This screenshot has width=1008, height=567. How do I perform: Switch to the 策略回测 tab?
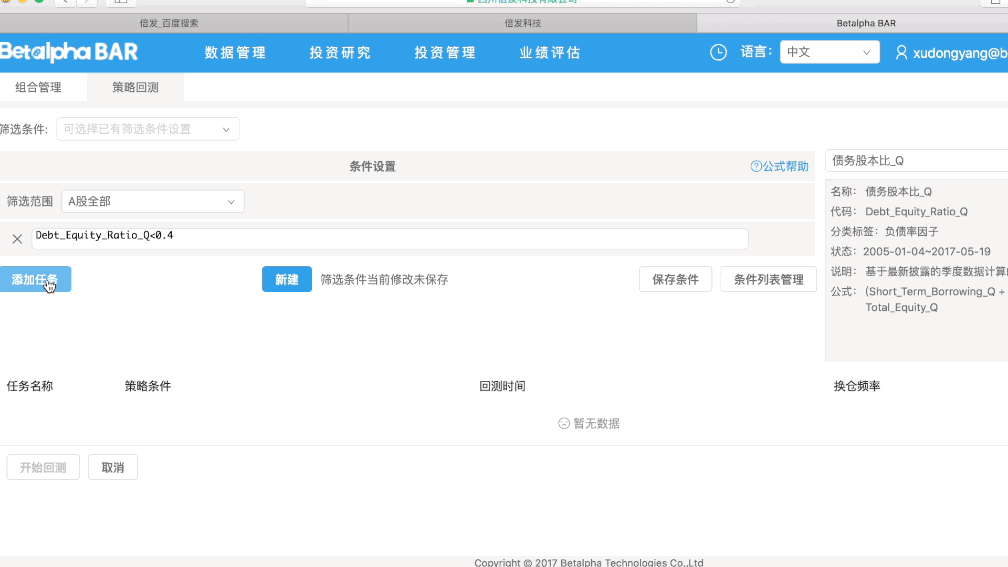135,87
